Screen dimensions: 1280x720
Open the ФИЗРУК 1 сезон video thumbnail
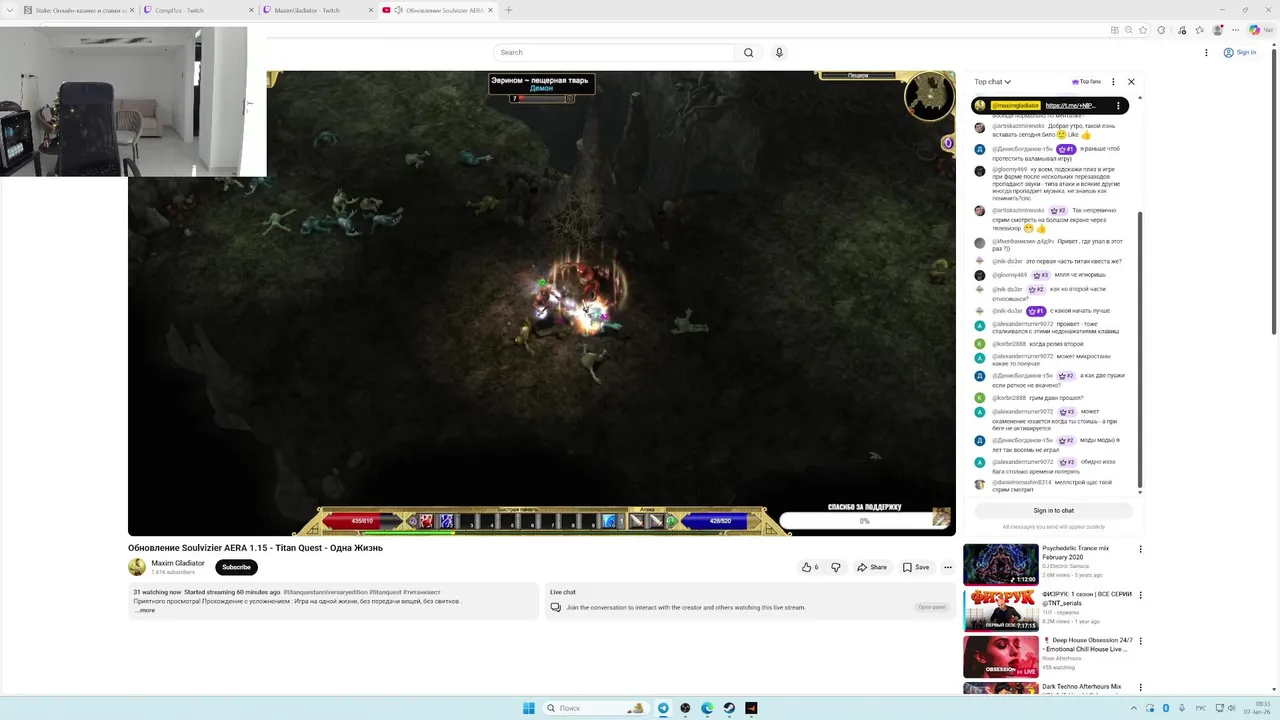click(x=1000, y=611)
